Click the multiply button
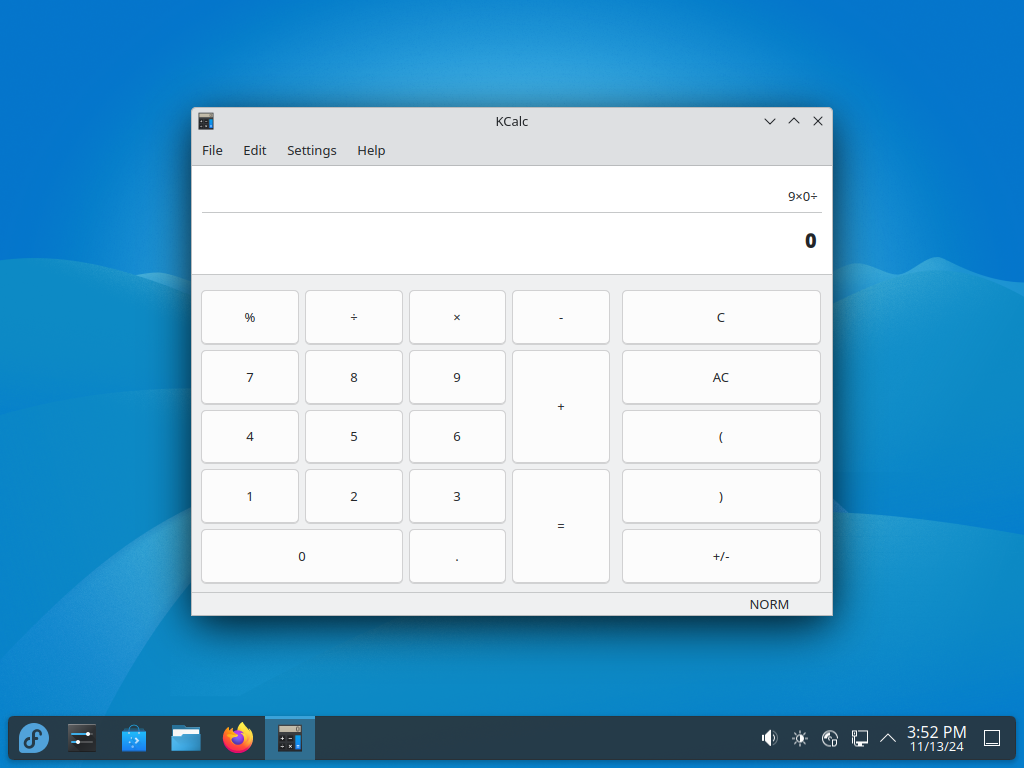The width and height of the screenshot is (1024, 768). pos(457,317)
